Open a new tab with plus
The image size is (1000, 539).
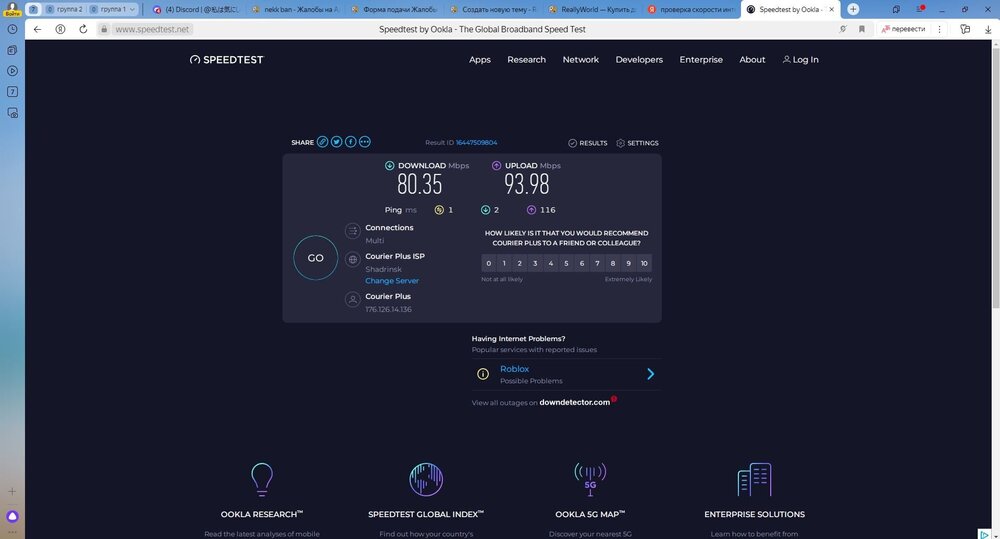point(853,10)
